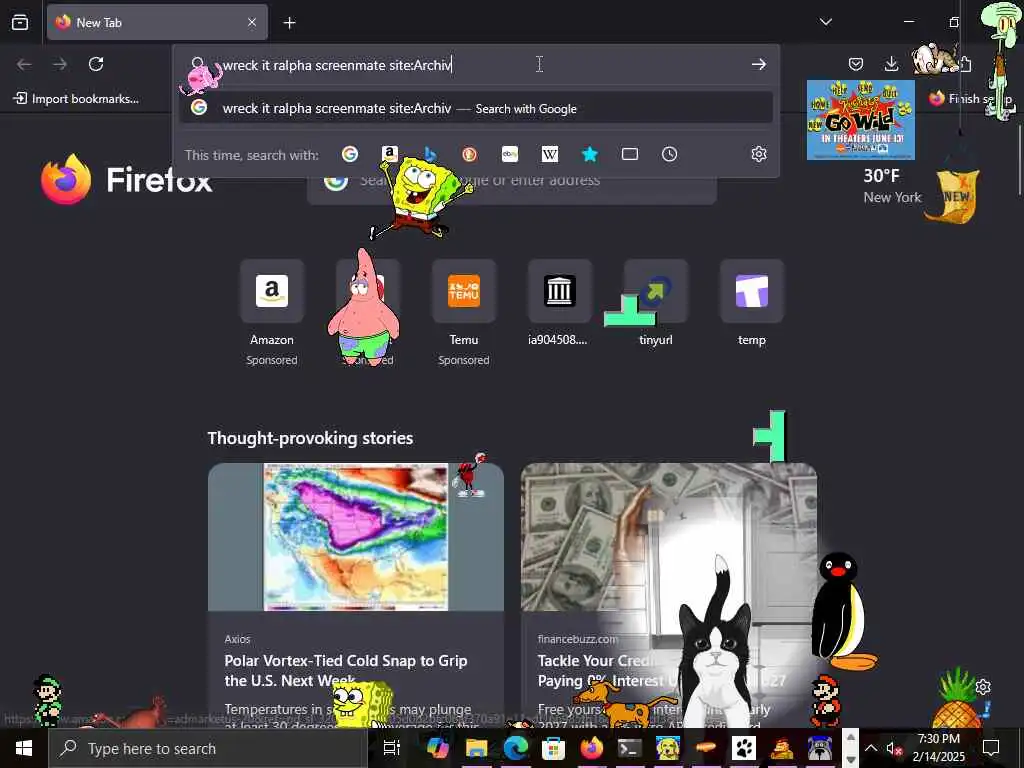Close the New Tab tab
The height and width of the screenshot is (768, 1024).
pyautogui.click(x=252, y=22)
